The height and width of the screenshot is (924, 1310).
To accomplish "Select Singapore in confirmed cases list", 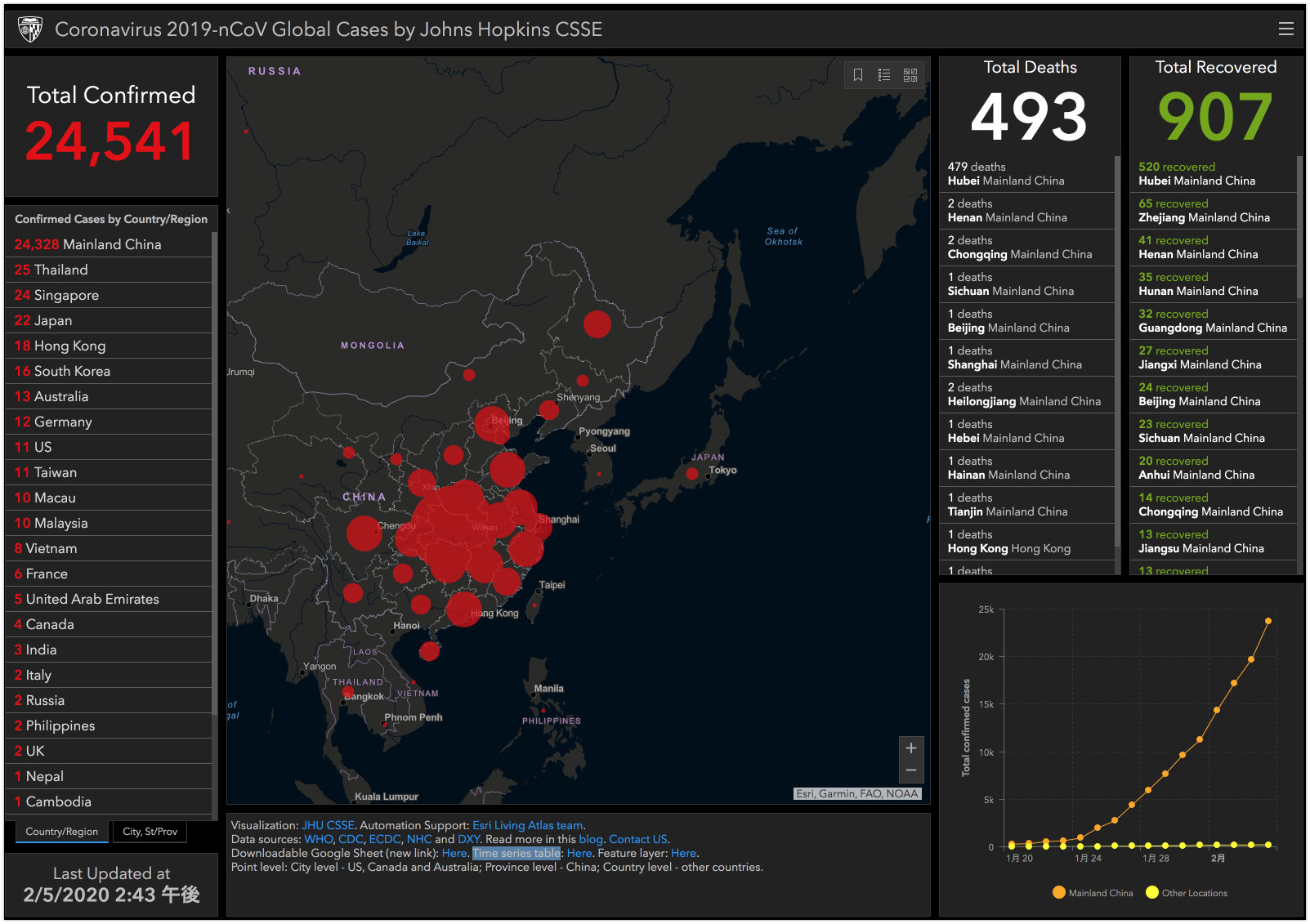I will (56, 295).
